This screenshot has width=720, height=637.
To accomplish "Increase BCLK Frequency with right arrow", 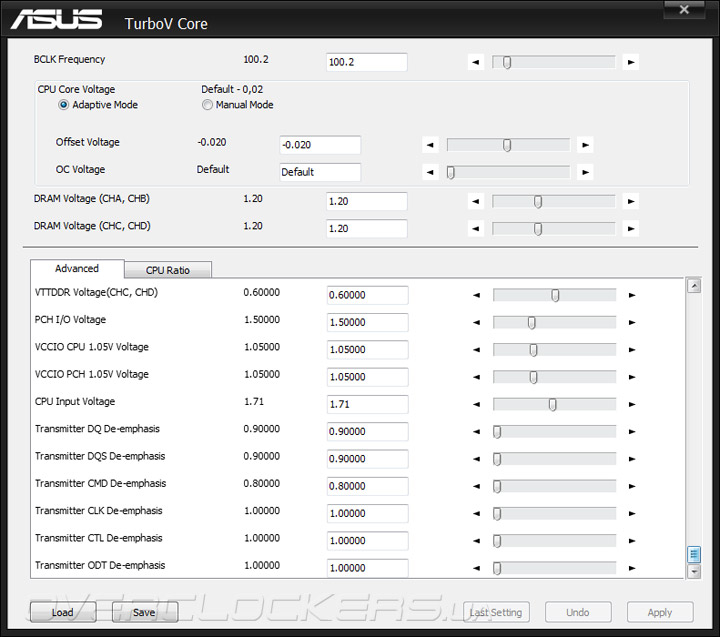I will coord(631,62).
